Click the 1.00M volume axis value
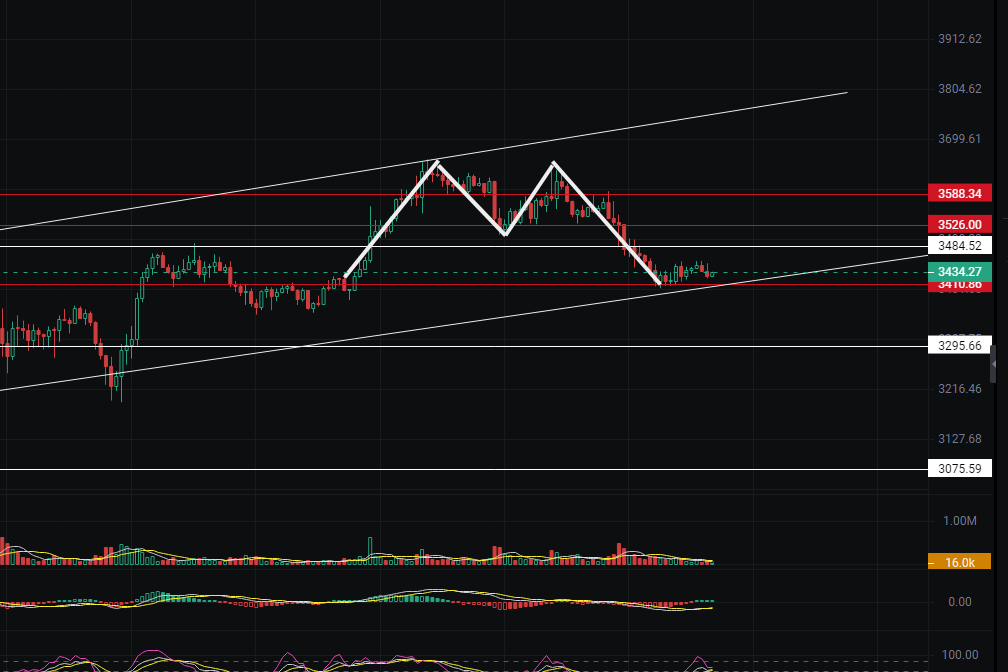This screenshot has width=1008, height=672. (959, 521)
